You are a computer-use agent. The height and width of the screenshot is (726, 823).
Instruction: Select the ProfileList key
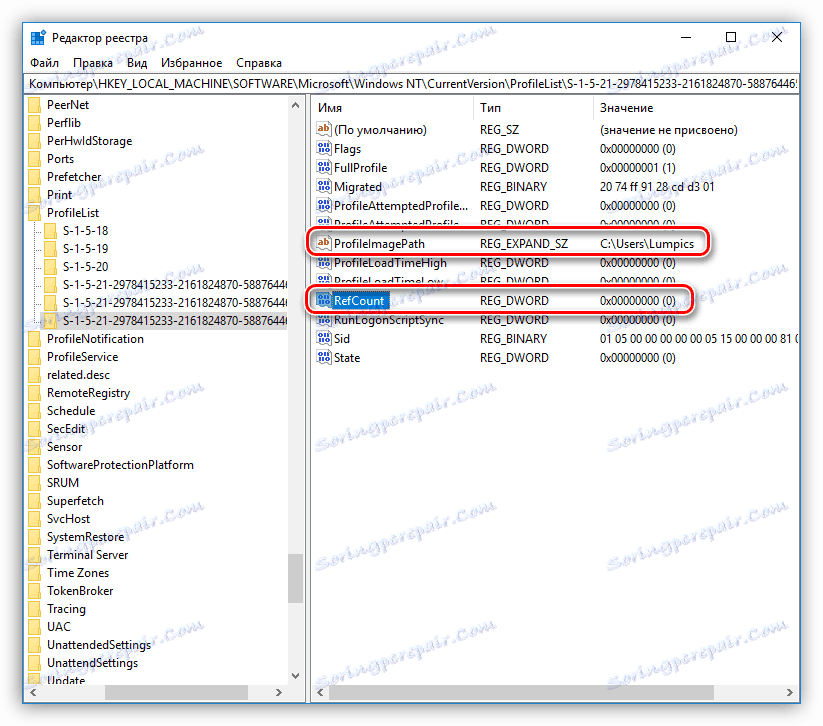73,213
